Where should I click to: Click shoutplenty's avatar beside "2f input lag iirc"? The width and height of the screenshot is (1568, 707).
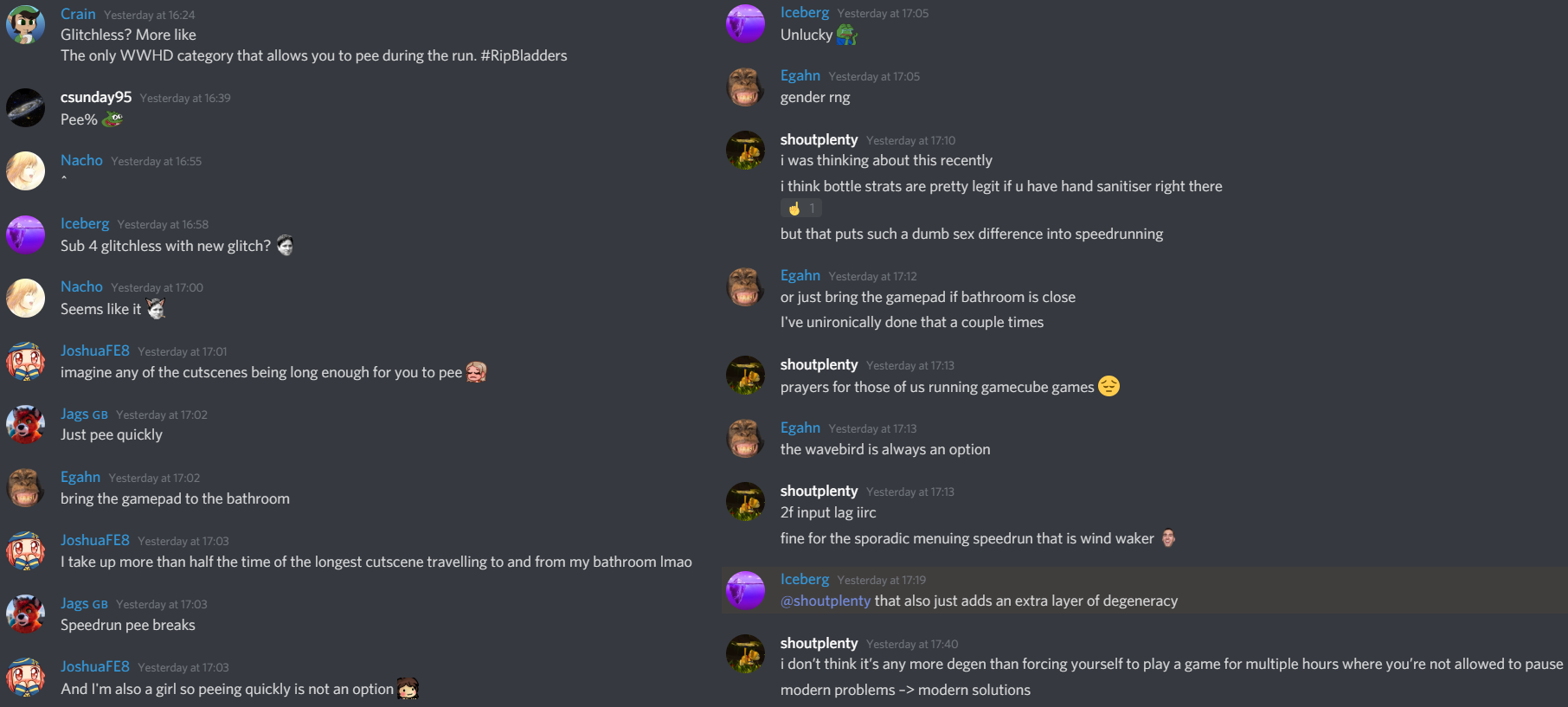click(745, 502)
